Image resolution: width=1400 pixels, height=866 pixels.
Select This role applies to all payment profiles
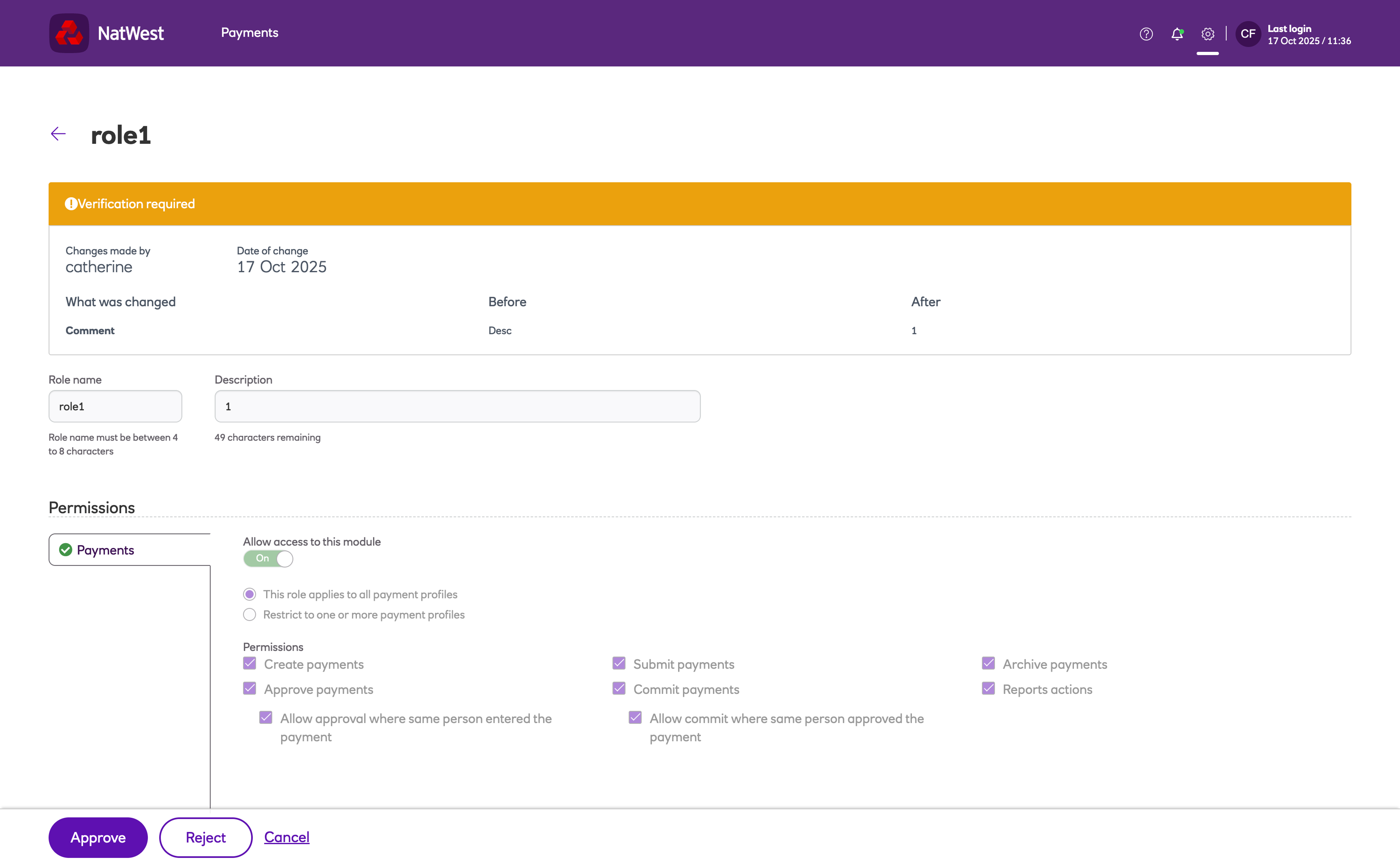[x=249, y=594]
